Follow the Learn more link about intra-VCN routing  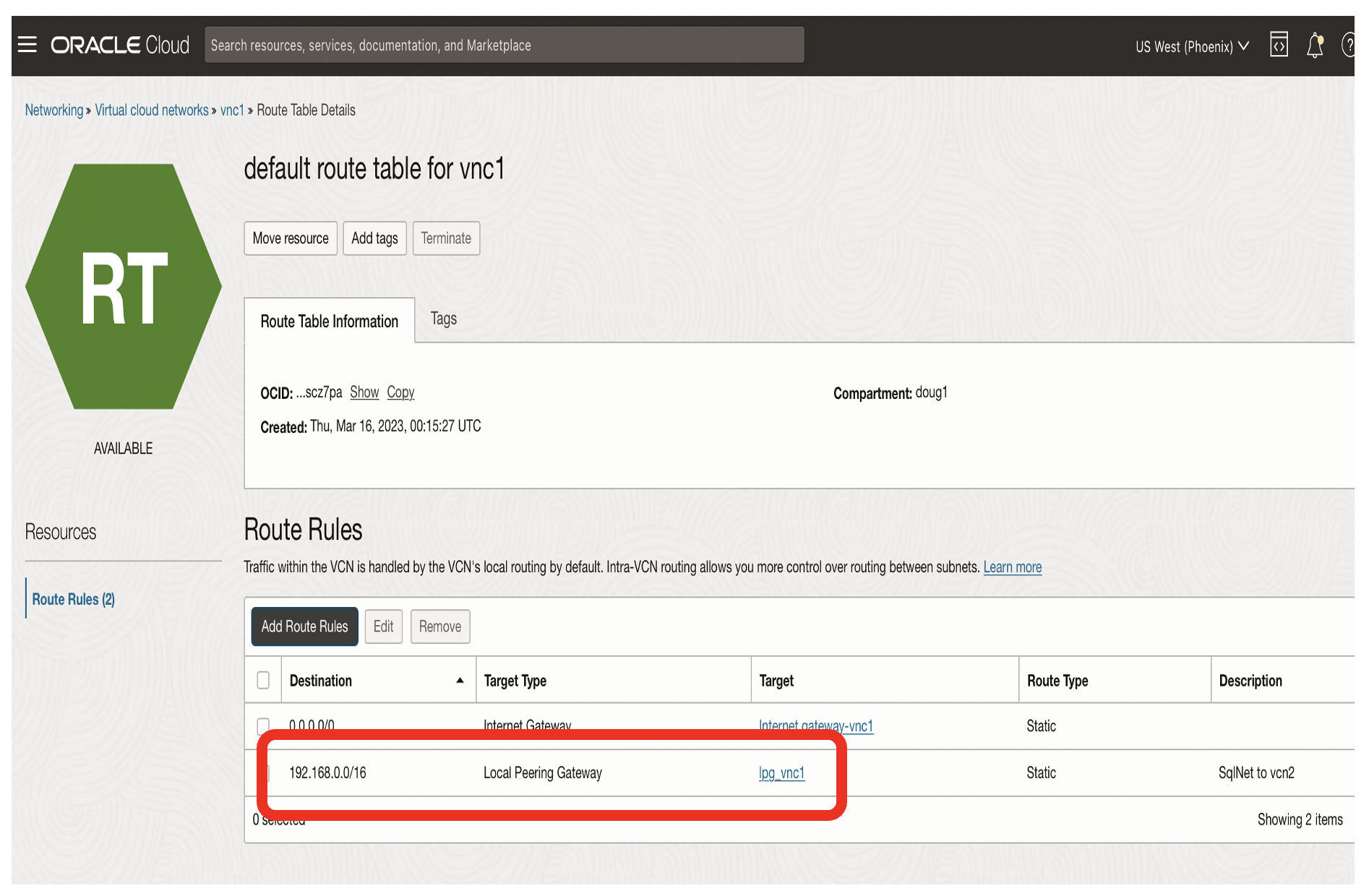coord(1012,567)
